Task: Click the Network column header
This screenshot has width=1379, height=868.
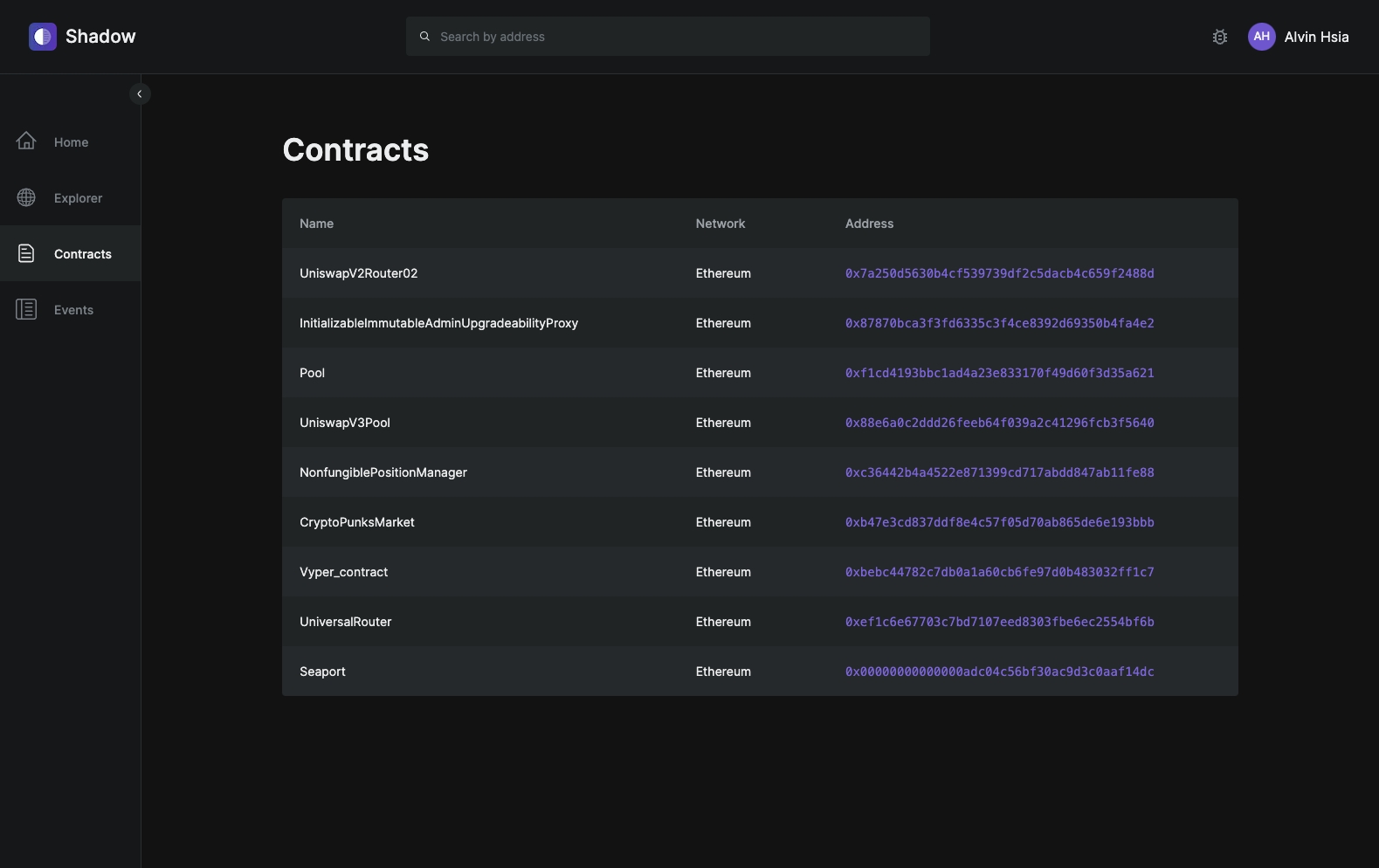Action: click(x=720, y=224)
